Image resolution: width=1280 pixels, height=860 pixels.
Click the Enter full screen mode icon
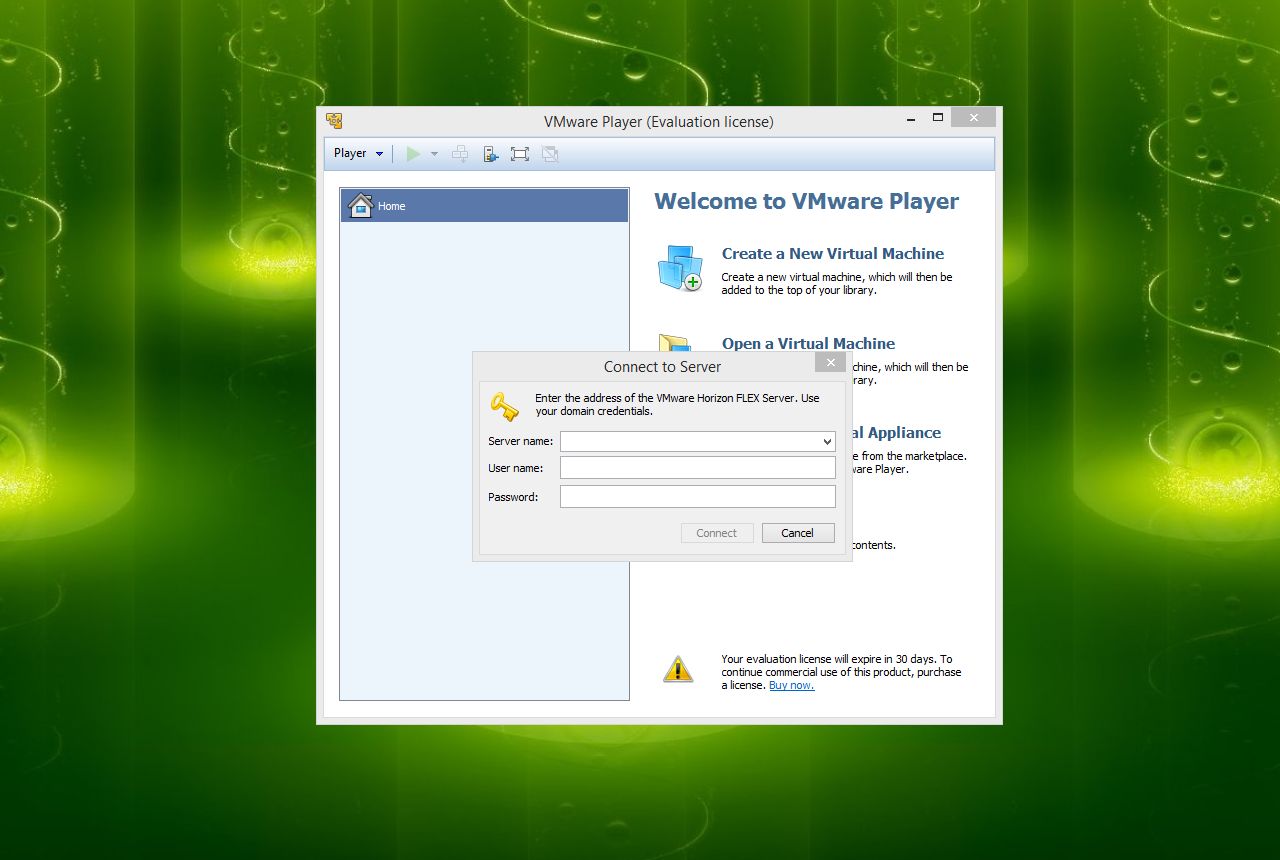click(x=519, y=153)
